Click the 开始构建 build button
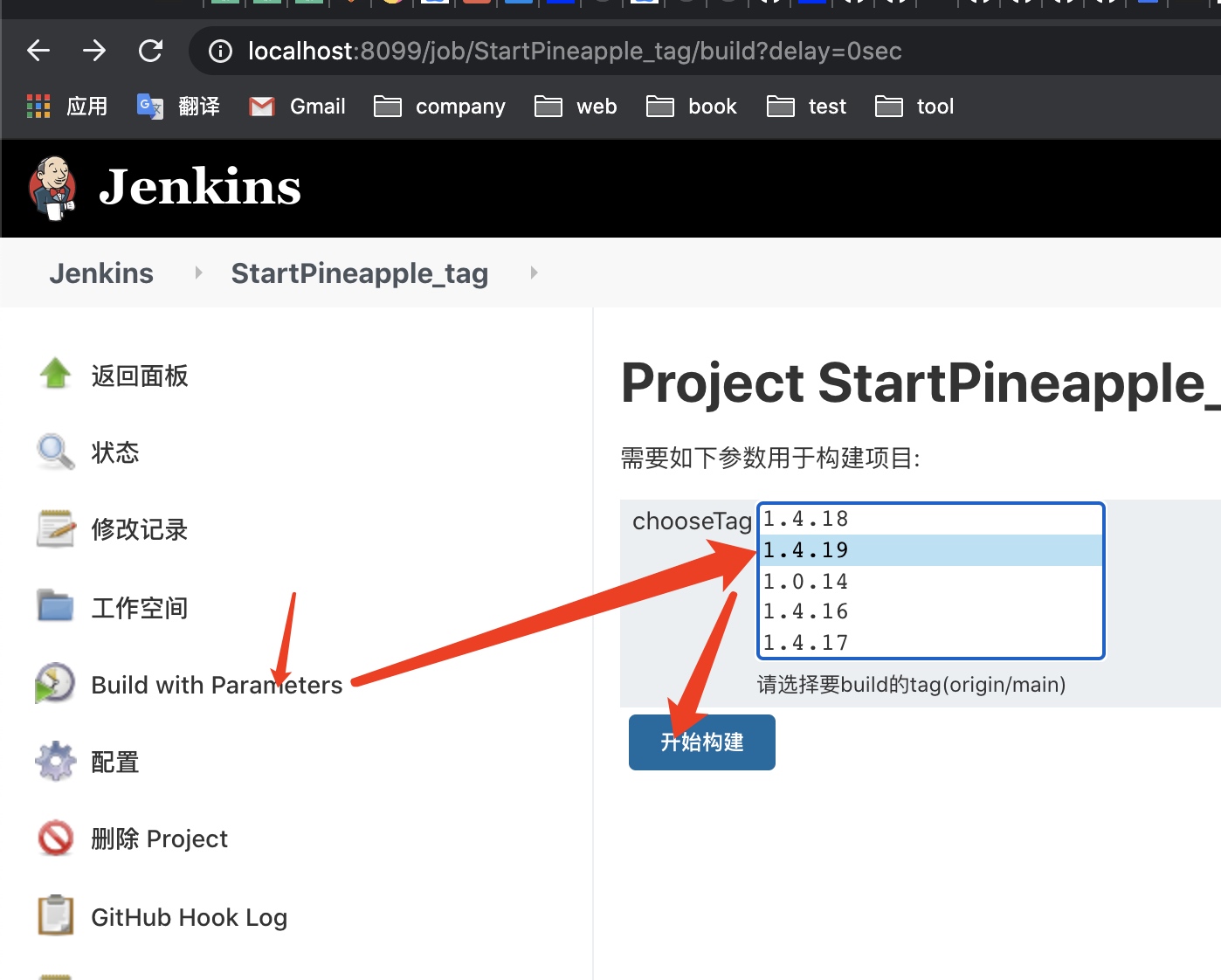This screenshot has width=1221, height=980. coord(701,742)
